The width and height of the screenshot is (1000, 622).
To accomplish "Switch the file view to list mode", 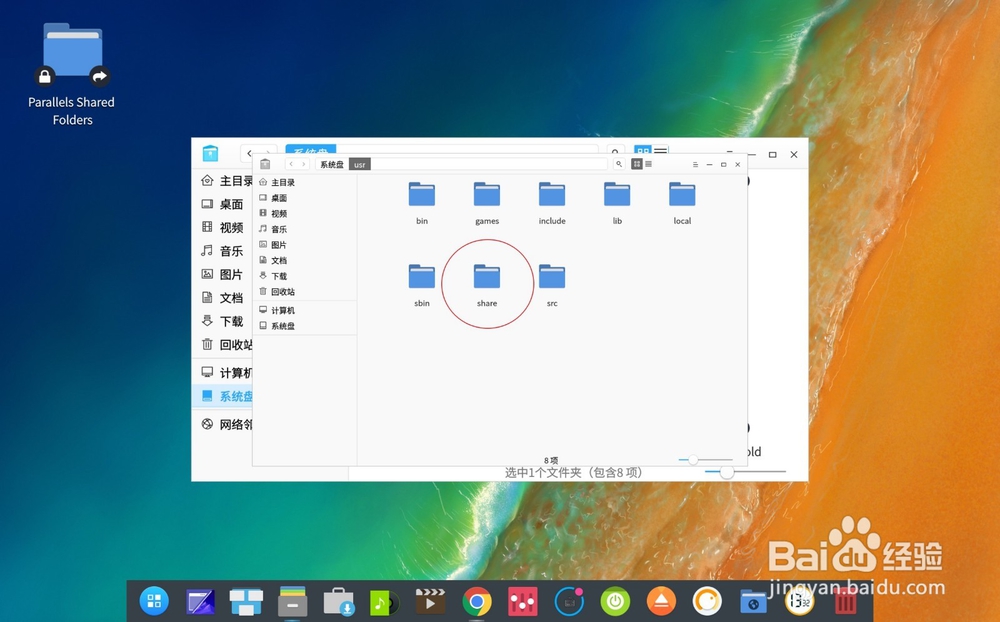I will [648, 163].
